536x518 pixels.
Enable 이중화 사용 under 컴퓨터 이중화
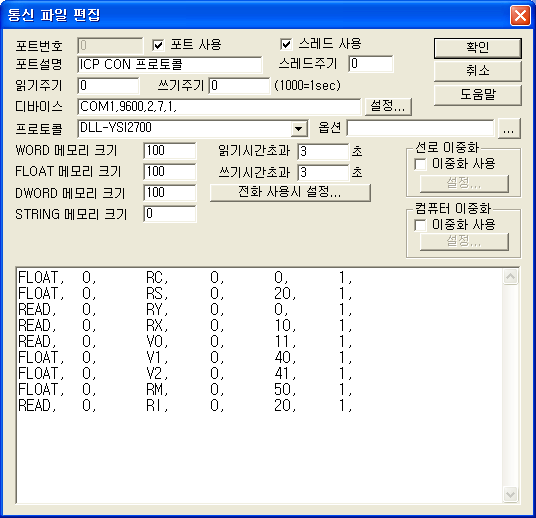tap(420, 225)
